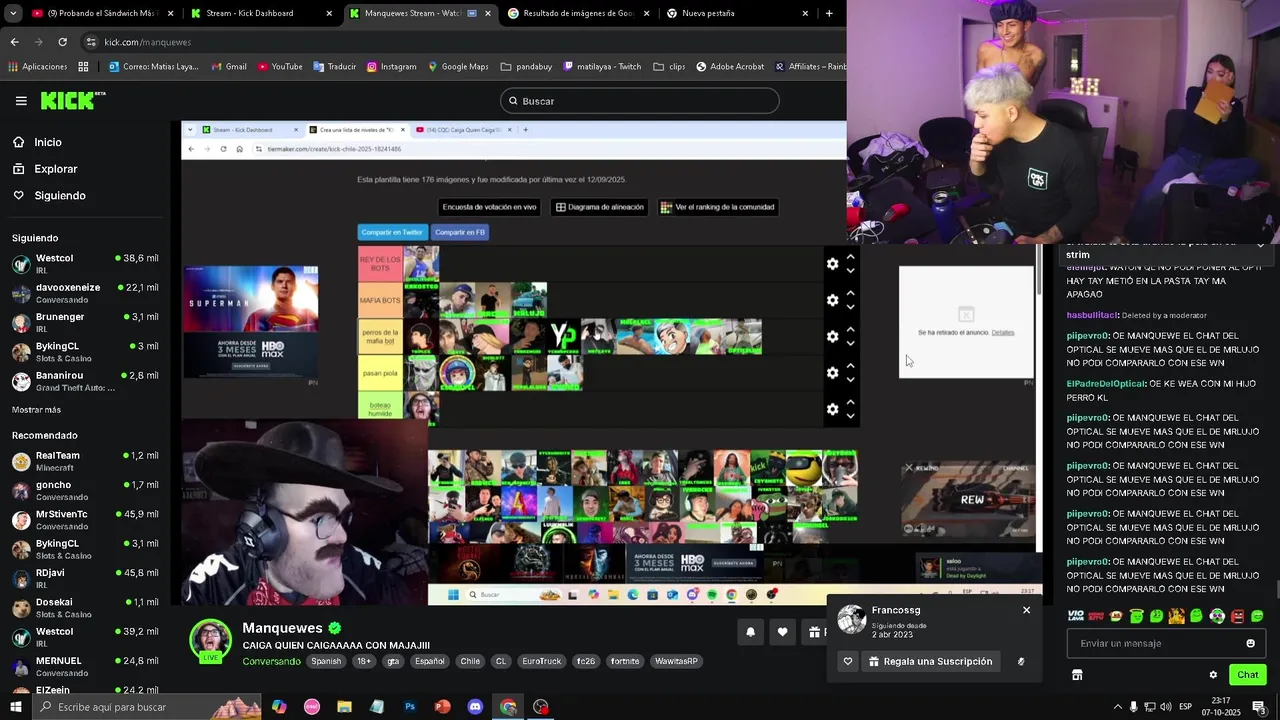Open clips bookmark folder

(669, 67)
